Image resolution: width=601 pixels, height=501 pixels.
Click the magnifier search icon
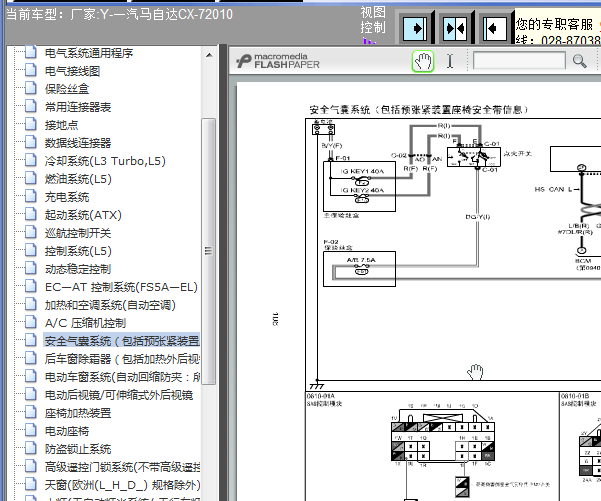pos(579,61)
